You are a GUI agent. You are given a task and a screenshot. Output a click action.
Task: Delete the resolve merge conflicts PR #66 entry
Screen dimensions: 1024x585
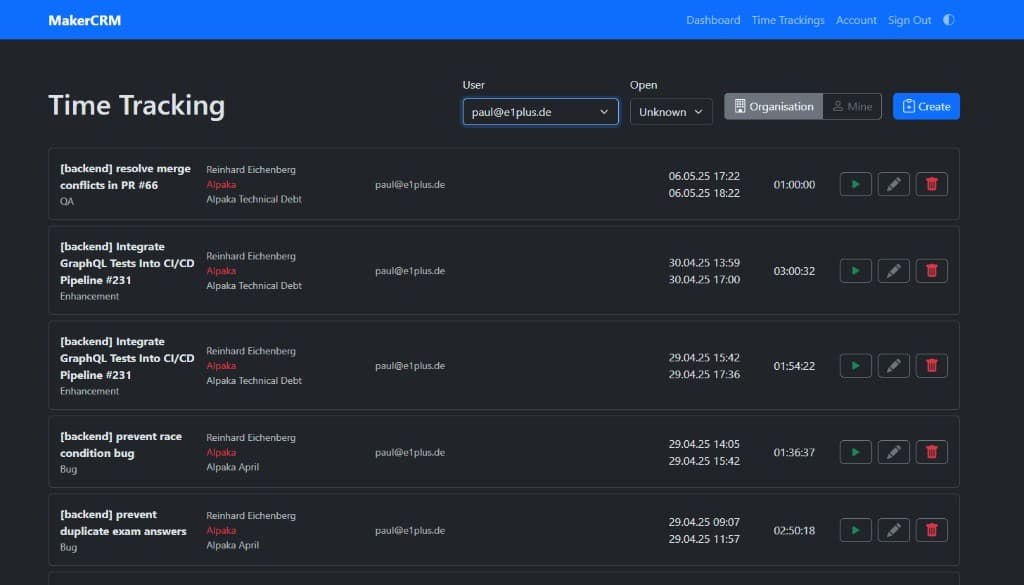pyautogui.click(x=931, y=184)
